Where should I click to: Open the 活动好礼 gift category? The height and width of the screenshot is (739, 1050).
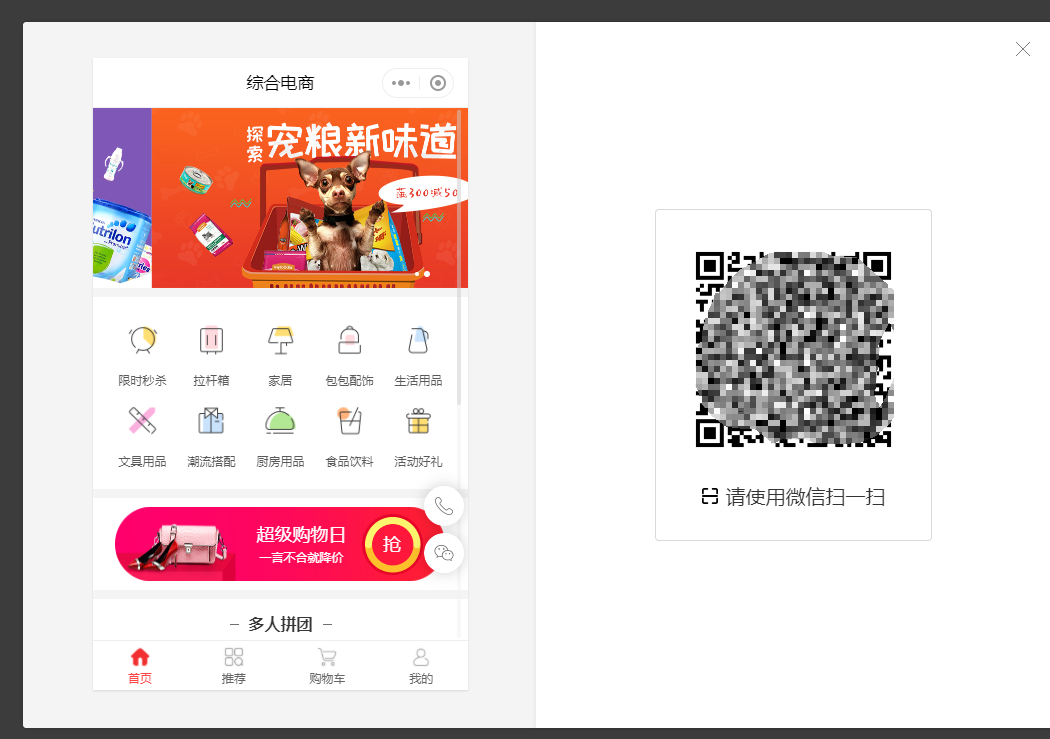pyautogui.click(x=418, y=436)
